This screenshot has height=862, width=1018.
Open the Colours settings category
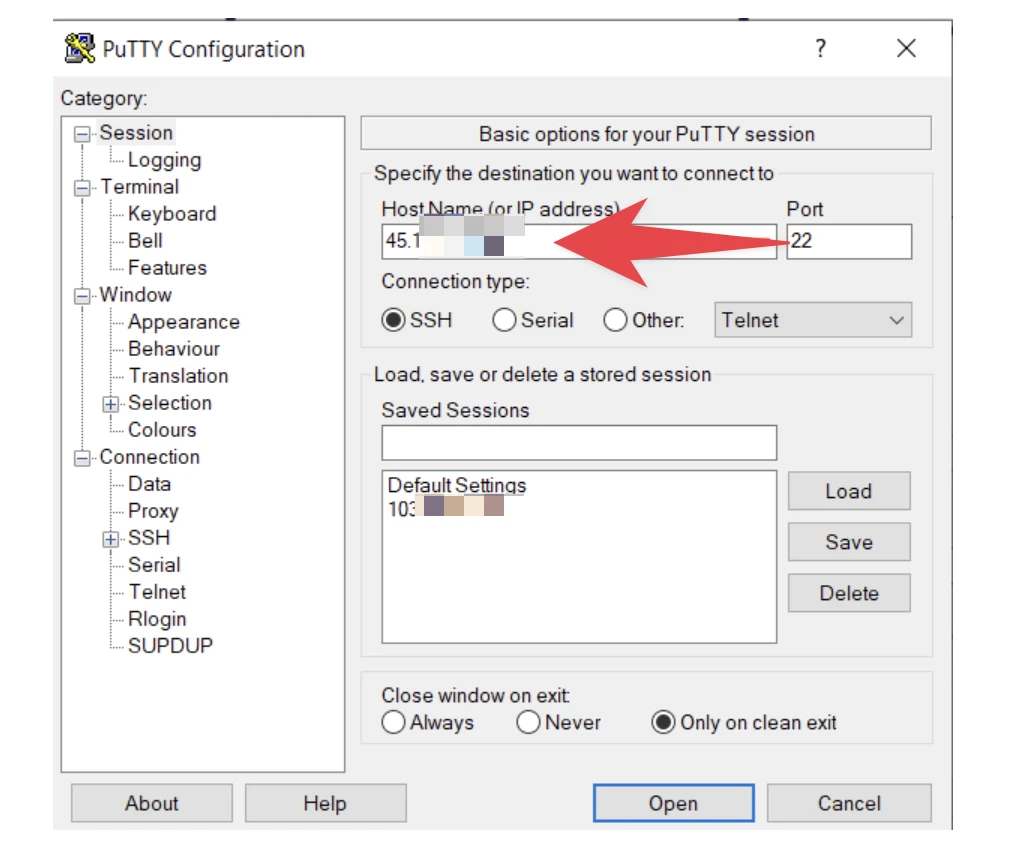pyautogui.click(x=162, y=430)
